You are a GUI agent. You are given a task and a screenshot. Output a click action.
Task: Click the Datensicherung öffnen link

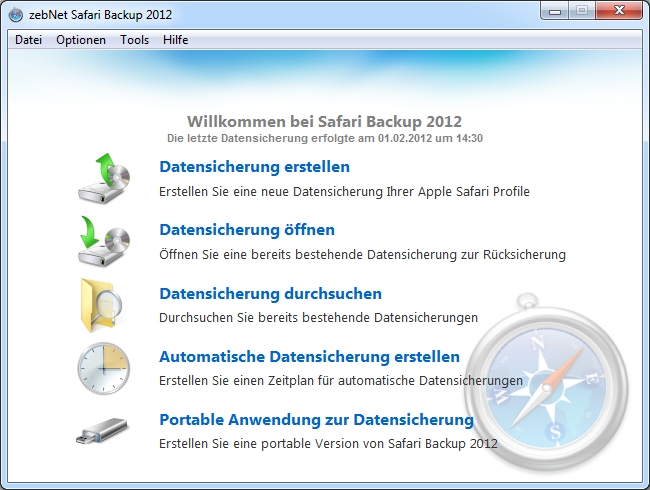click(247, 230)
